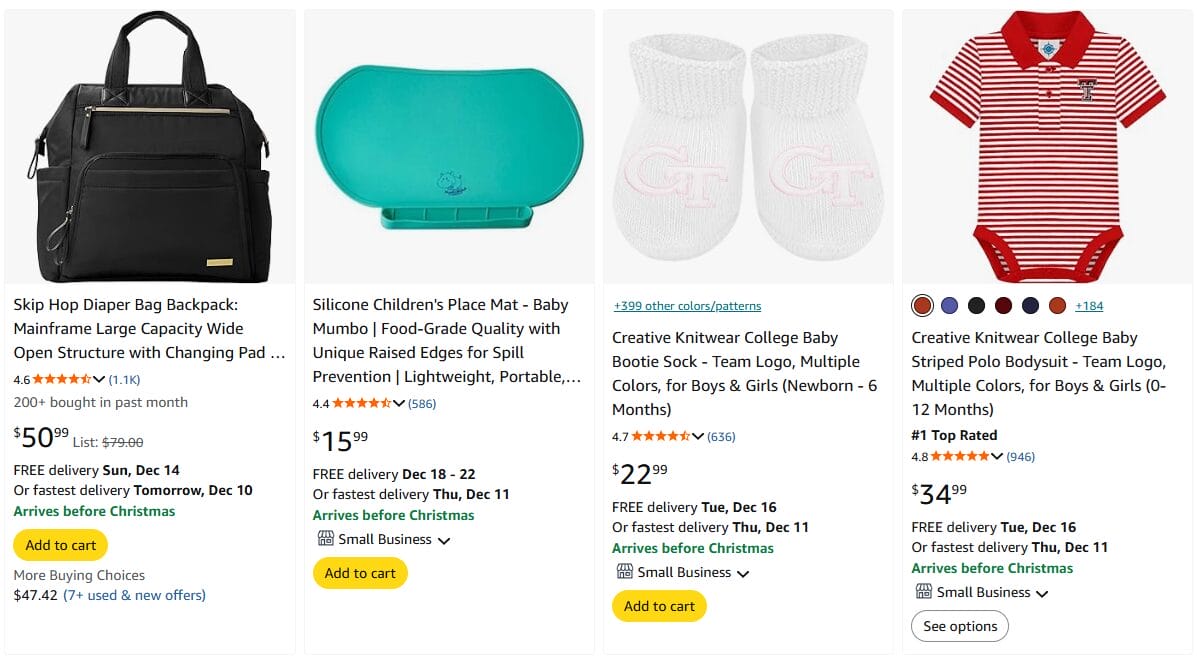Expand Small Business dropdown on place mat card

pos(441,538)
